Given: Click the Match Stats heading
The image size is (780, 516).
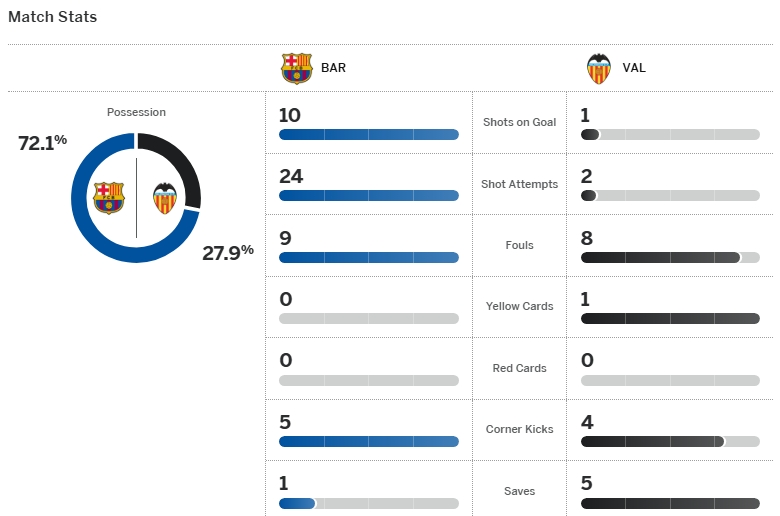Looking at the screenshot, I should pyautogui.click(x=53, y=17).
